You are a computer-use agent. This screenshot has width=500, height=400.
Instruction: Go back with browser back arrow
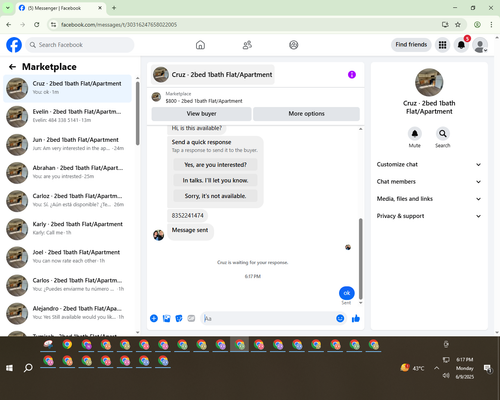(x=9, y=24)
